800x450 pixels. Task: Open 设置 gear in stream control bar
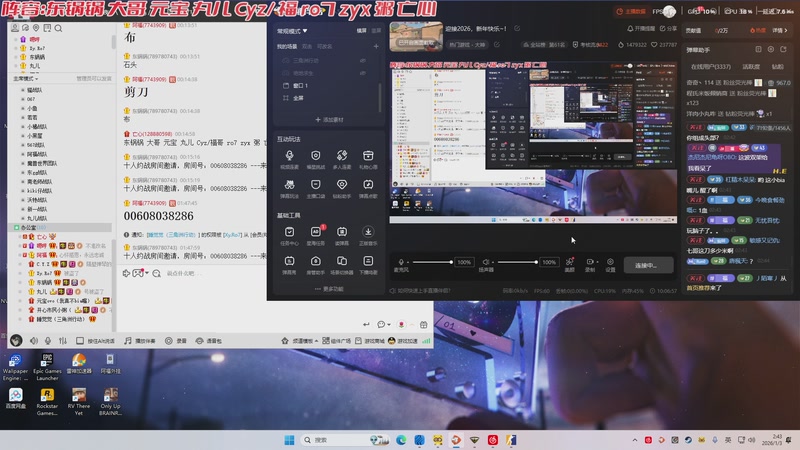pos(610,262)
